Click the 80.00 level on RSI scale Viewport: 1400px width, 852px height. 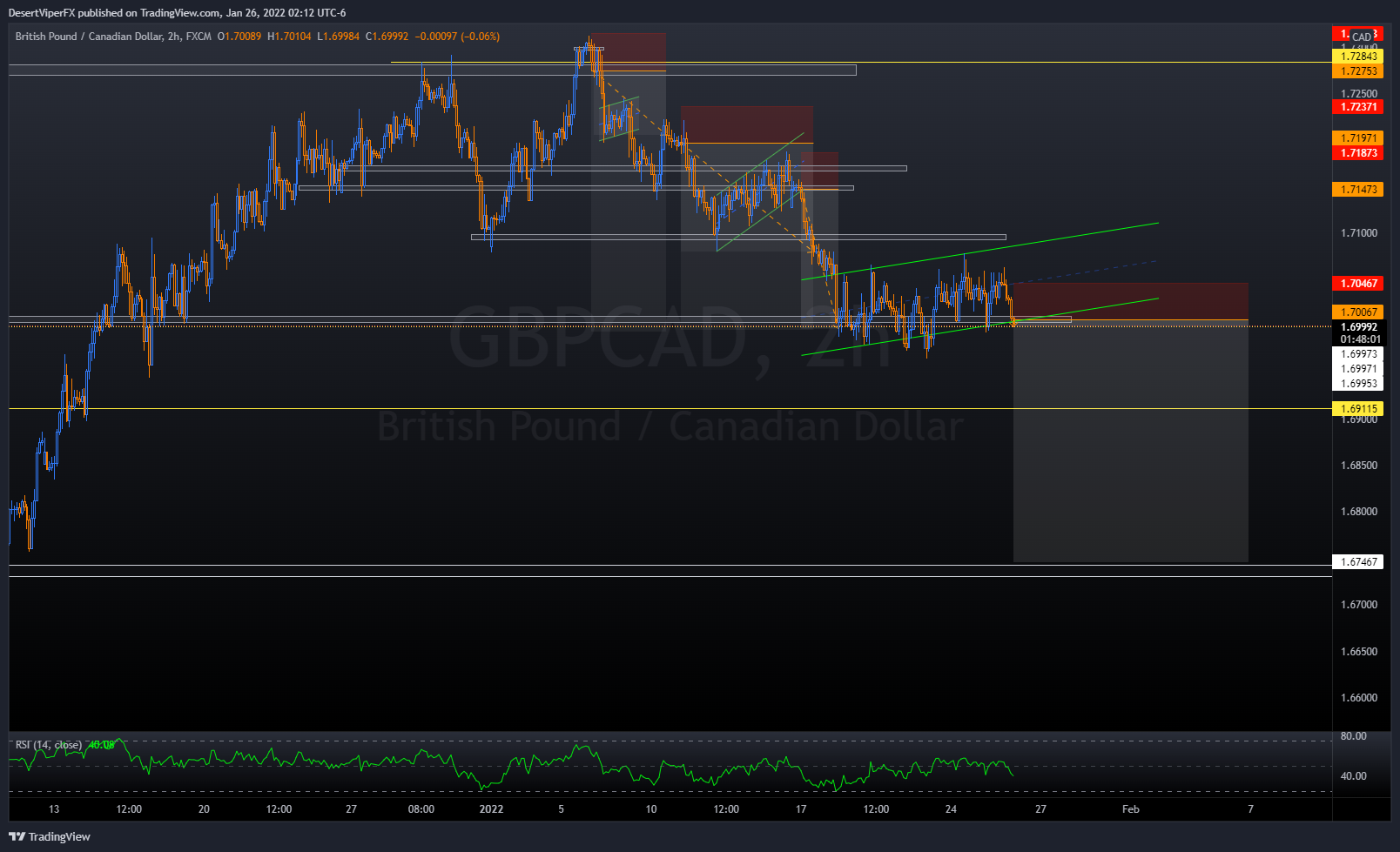pos(1353,736)
